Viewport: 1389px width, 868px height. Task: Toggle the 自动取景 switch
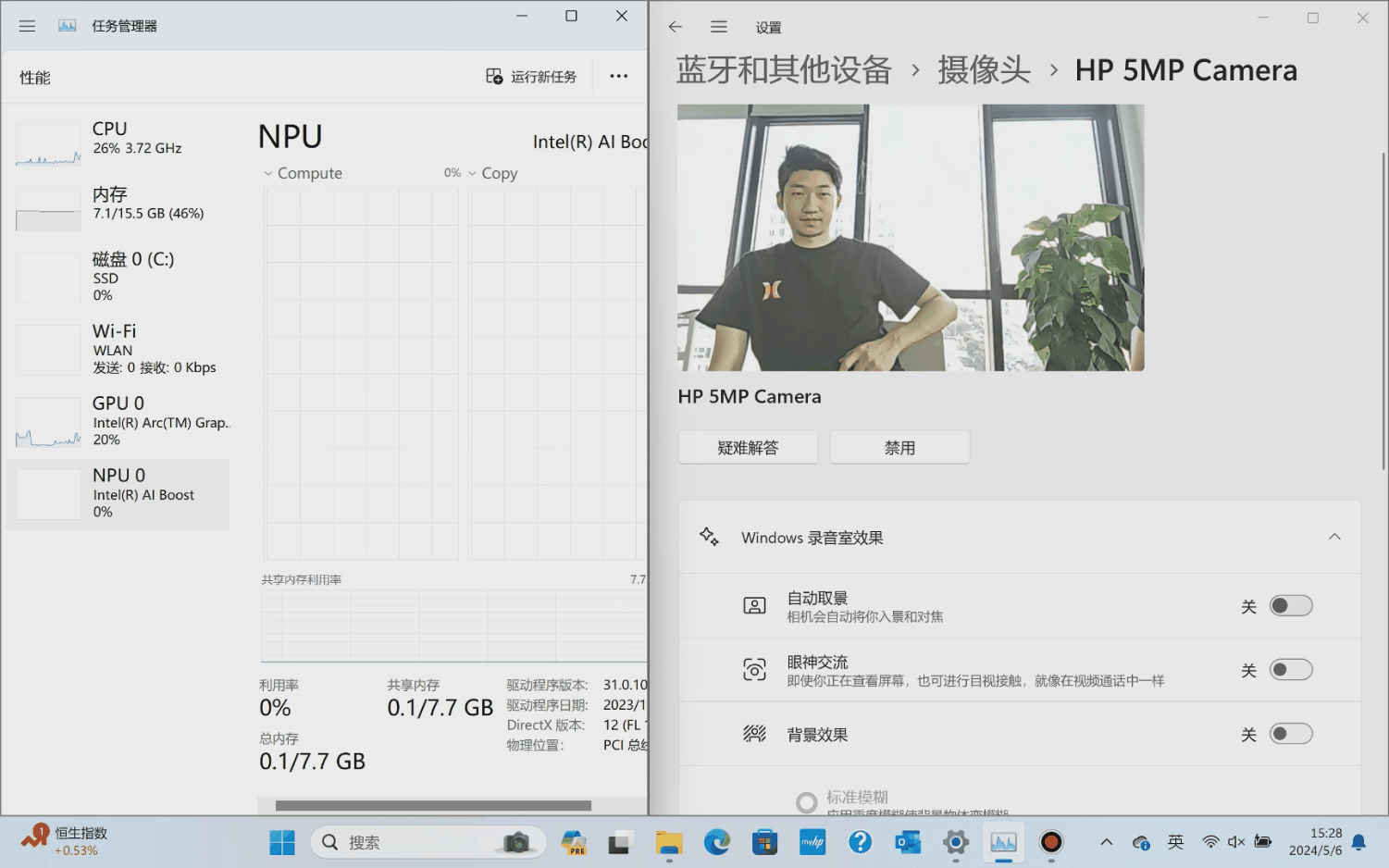[x=1291, y=606]
